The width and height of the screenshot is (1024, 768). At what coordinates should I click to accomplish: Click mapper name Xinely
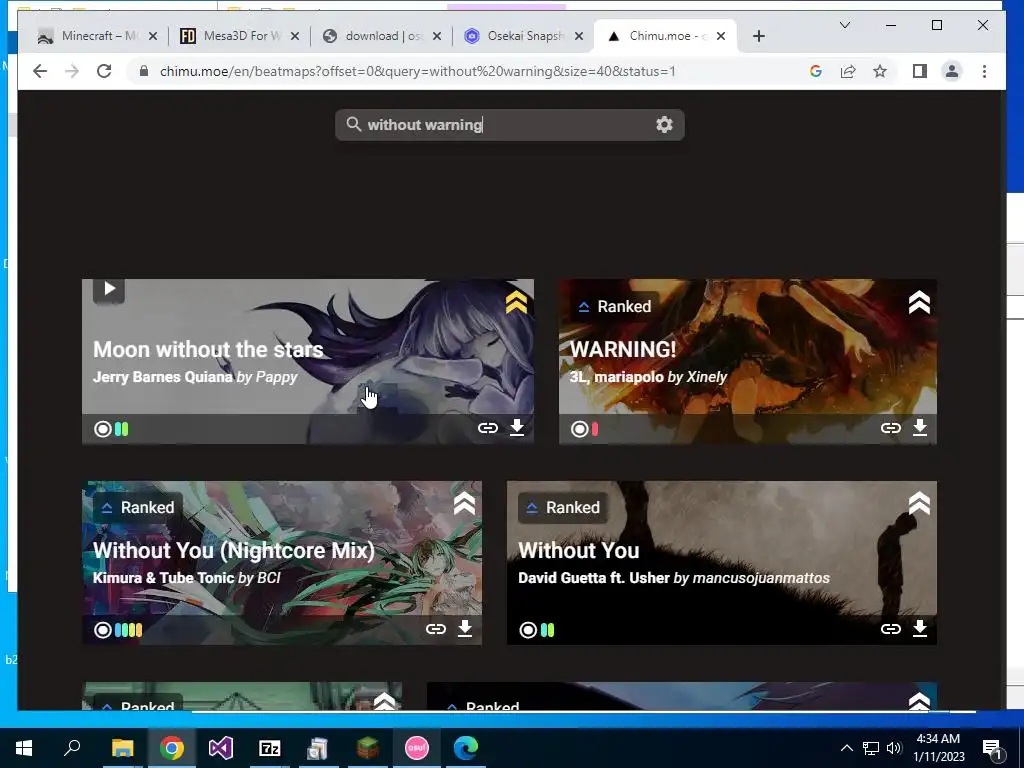pyautogui.click(x=706, y=377)
